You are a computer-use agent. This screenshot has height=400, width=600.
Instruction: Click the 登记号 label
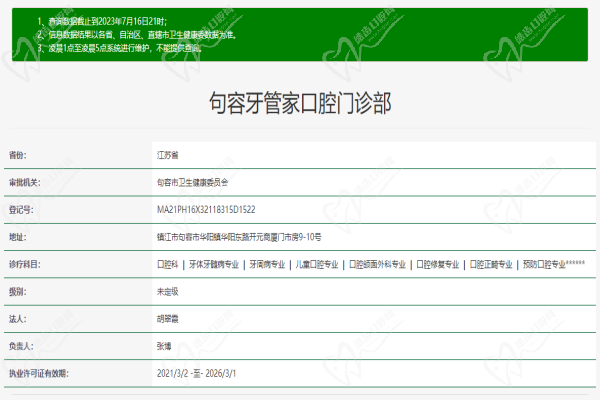(21, 210)
